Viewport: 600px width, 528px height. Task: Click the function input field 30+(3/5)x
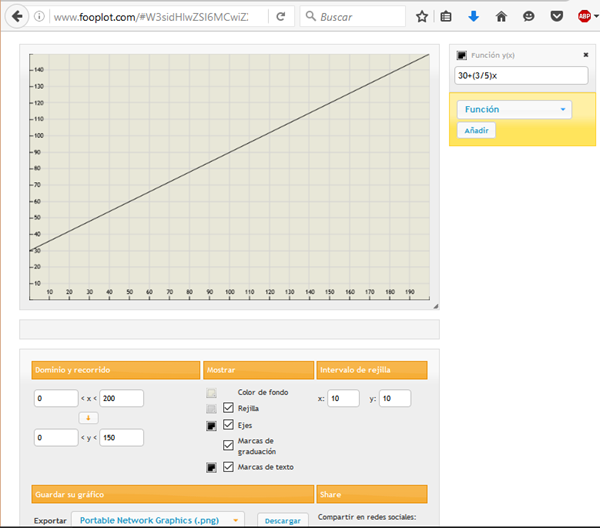[x=522, y=75]
